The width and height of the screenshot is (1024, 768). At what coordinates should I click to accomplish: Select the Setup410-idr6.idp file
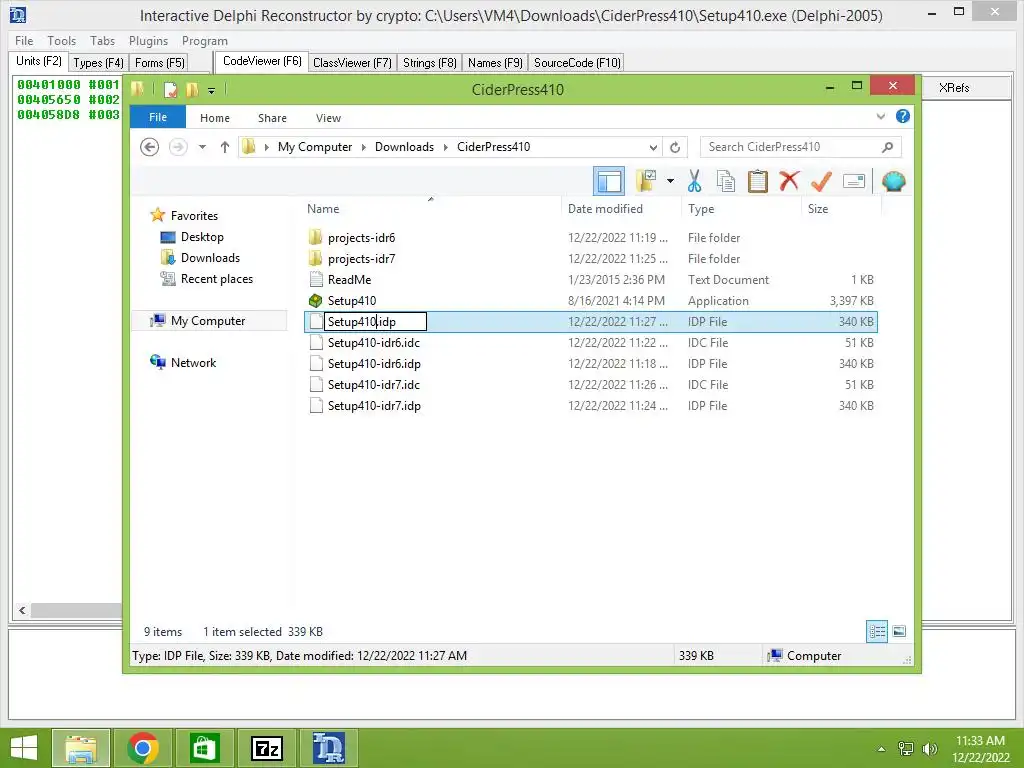pos(374,363)
